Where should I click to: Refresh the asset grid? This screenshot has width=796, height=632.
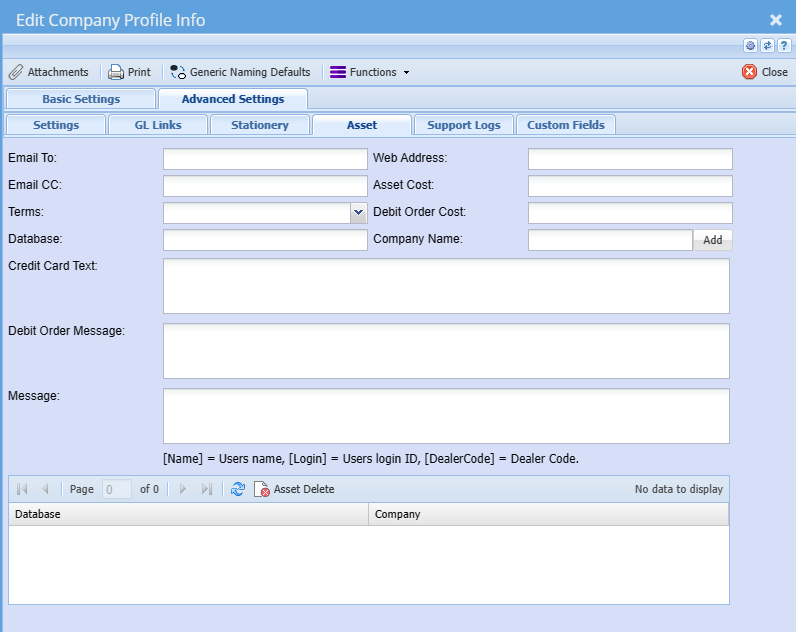coord(238,489)
